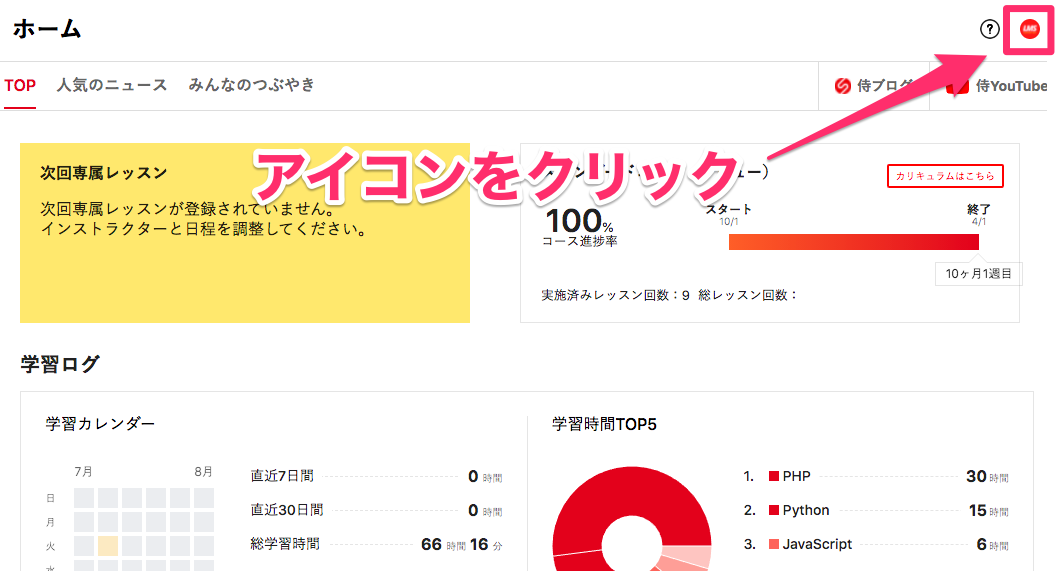The width and height of the screenshot is (1055, 571).
Task: Click the 総学習時間 row
Action: pyautogui.click(x=375, y=544)
